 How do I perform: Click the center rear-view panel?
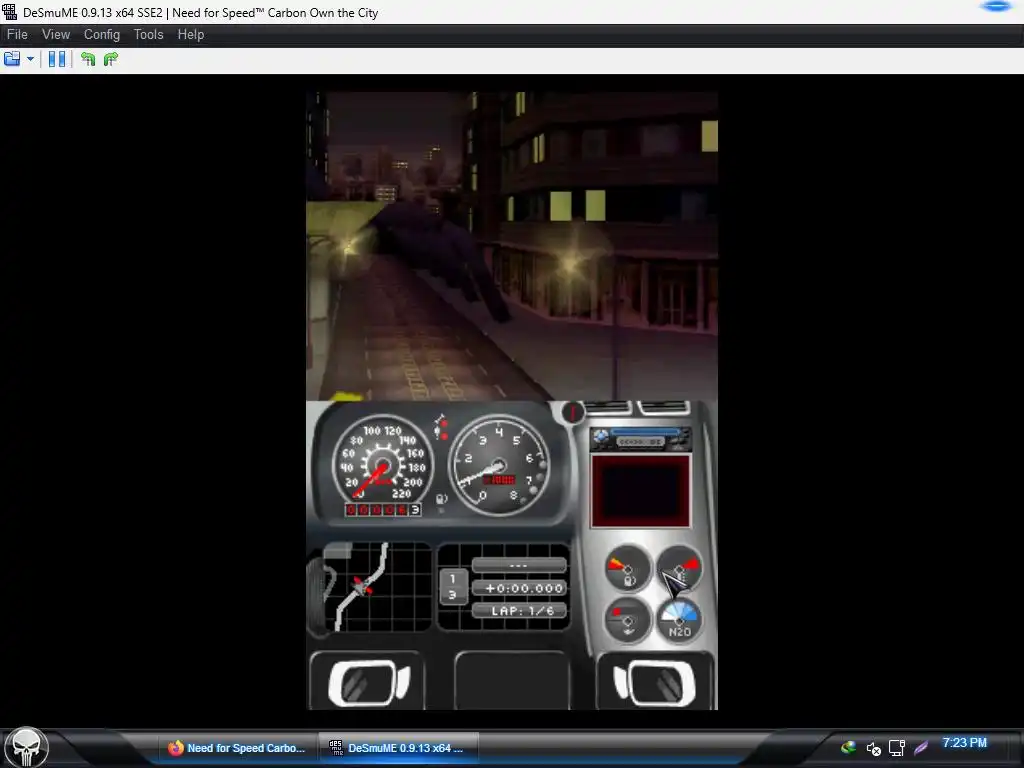(511, 680)
